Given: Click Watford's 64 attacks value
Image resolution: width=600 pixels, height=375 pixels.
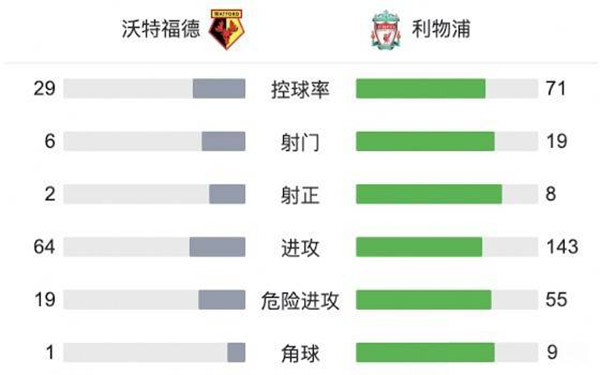Looking at the screenshot, I should pyautogui.click(x=44, y=247).
